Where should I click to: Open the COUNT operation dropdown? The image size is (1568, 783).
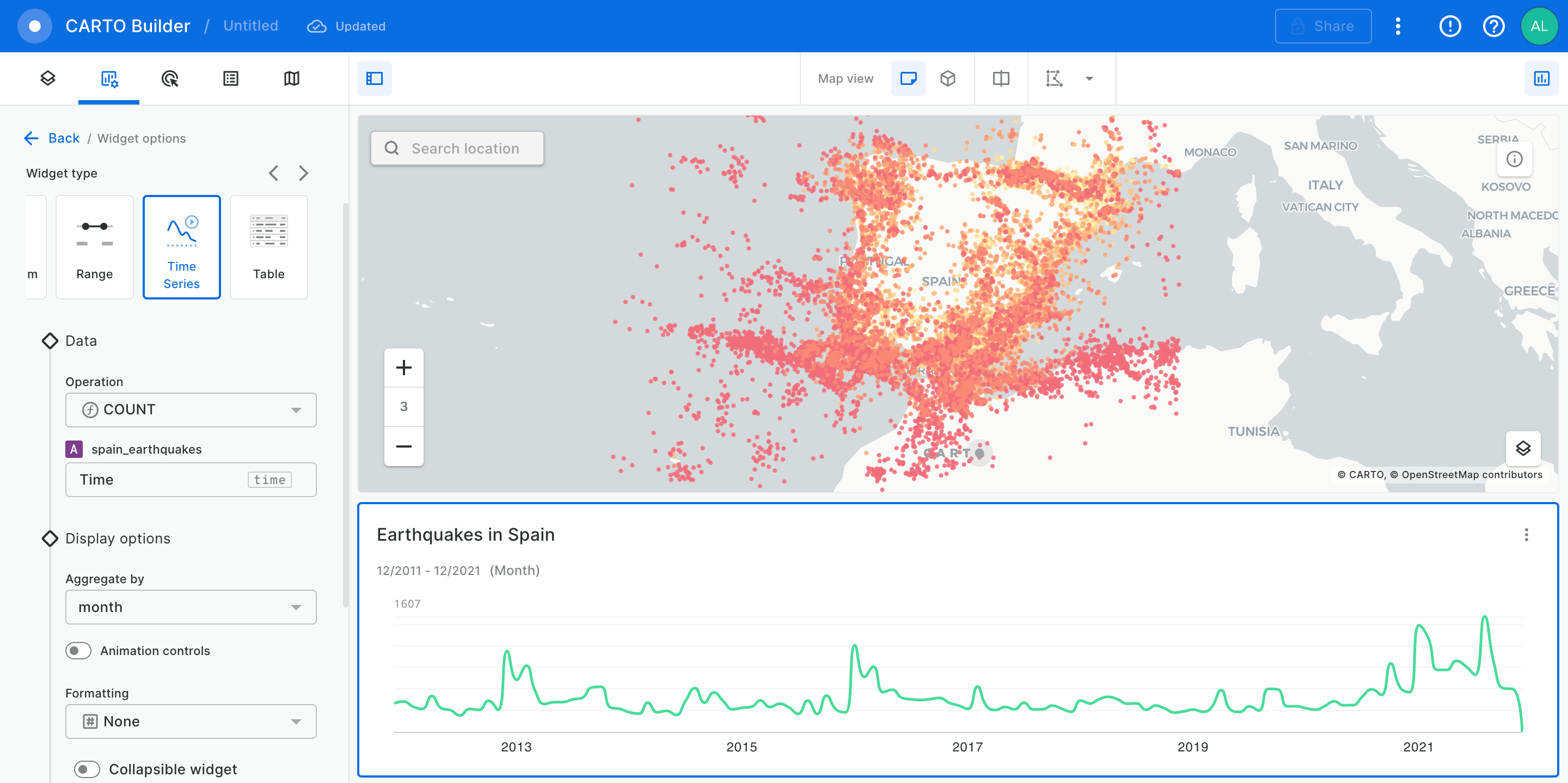191,409
